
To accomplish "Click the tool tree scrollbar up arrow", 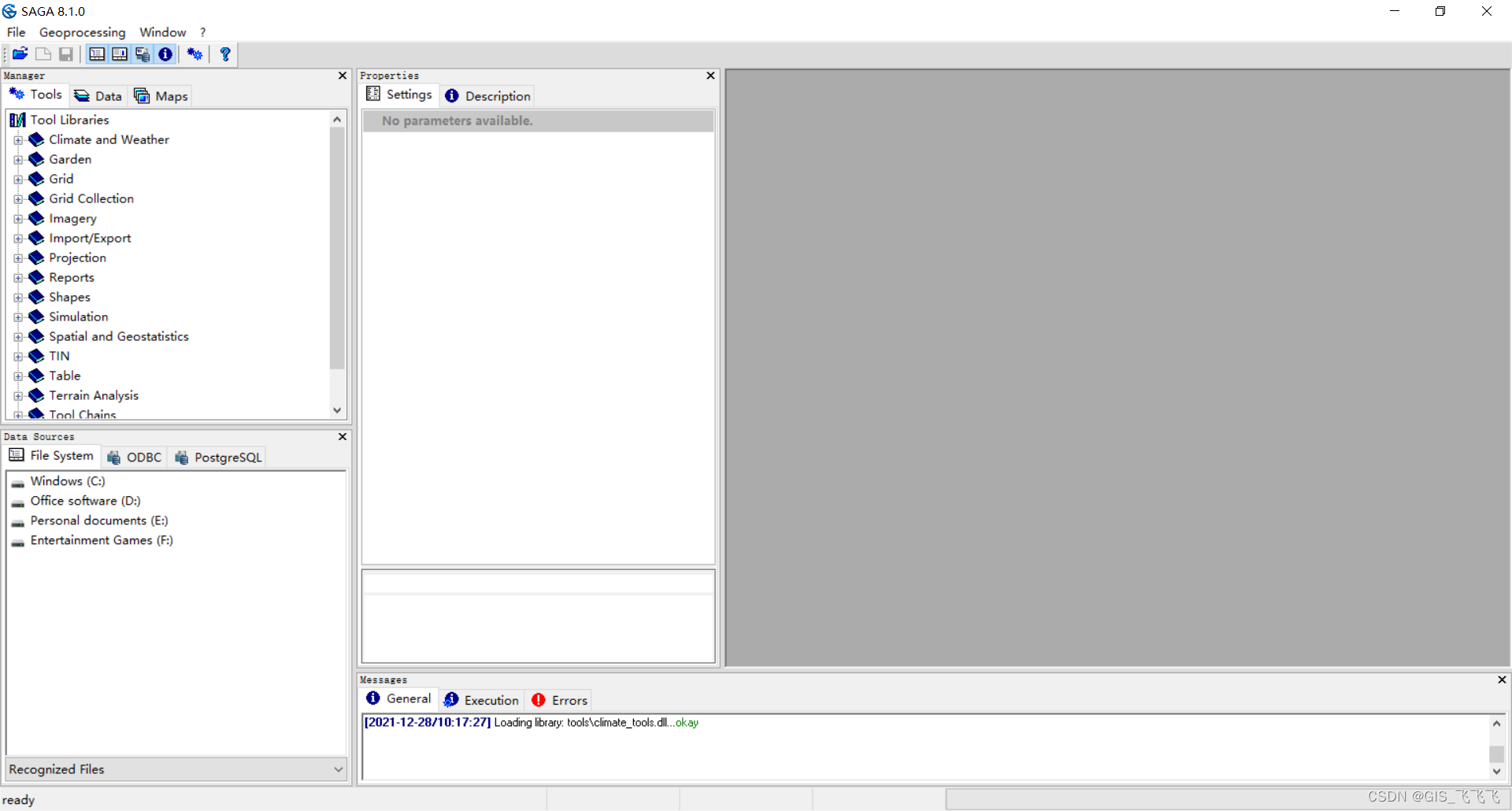I will [x=337, y=120].
